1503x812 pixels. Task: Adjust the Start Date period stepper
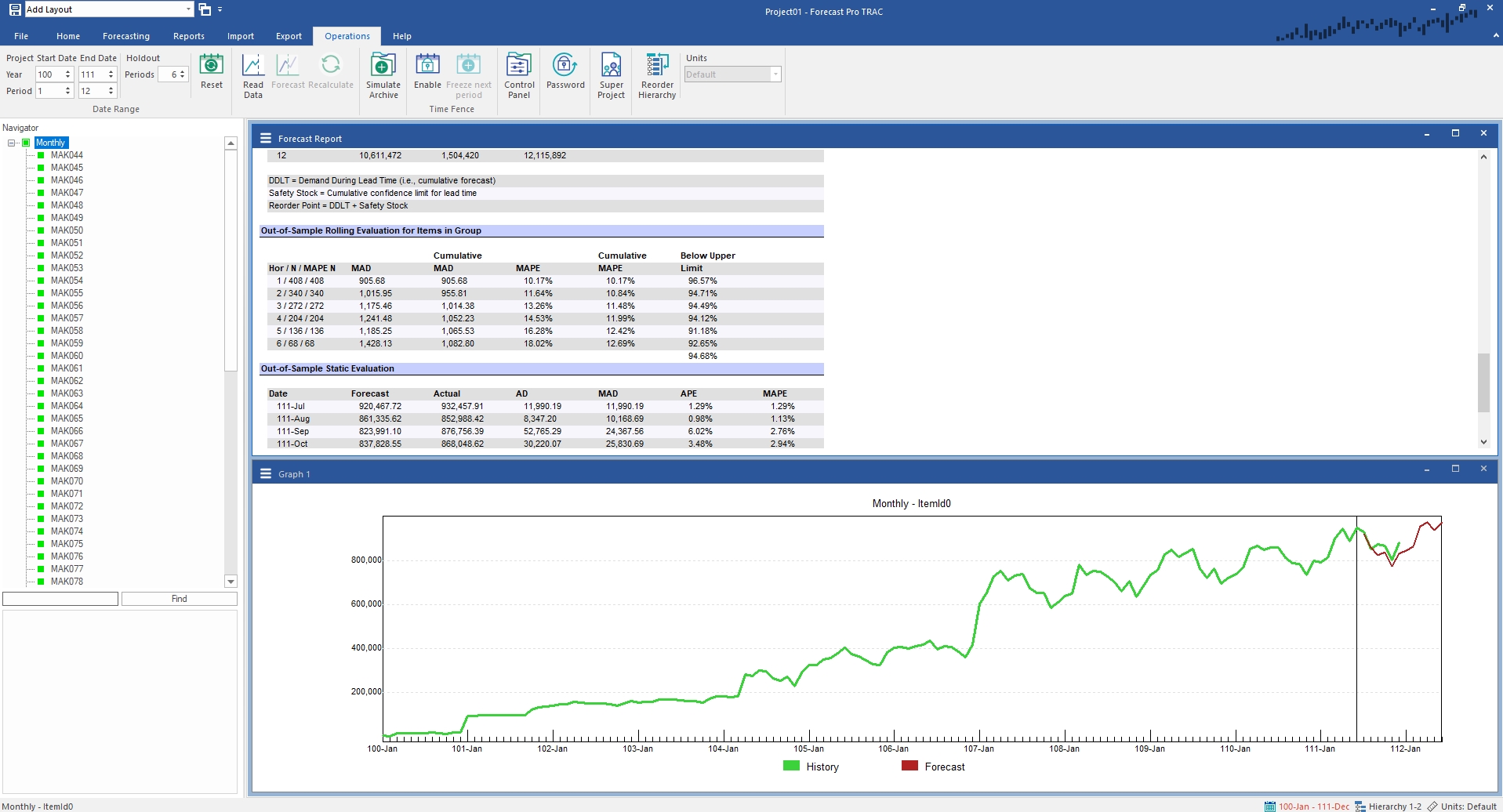tap(68, 91)
